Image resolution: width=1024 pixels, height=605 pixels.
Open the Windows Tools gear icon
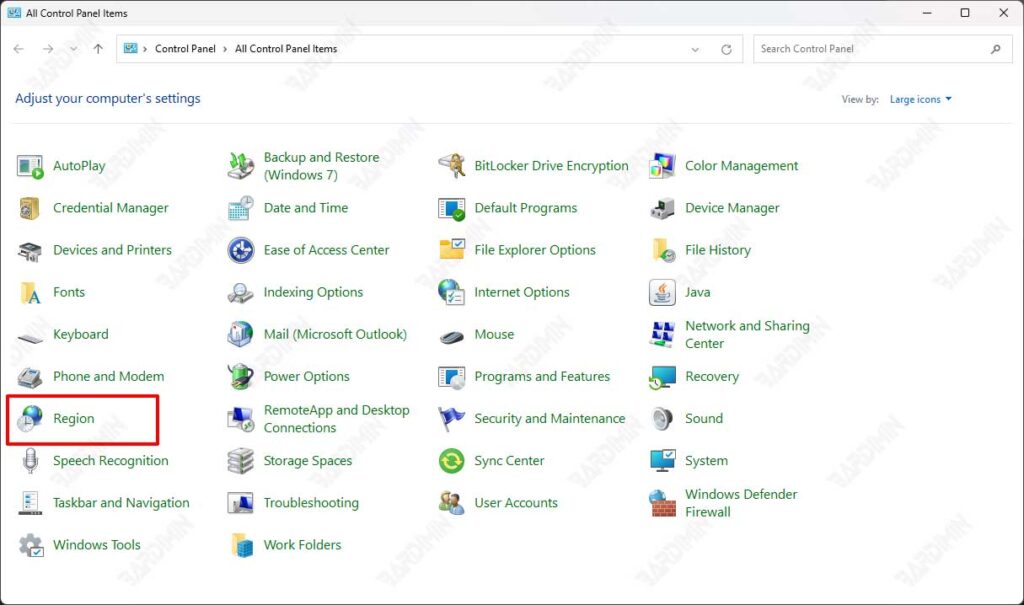tap(31, 545)
